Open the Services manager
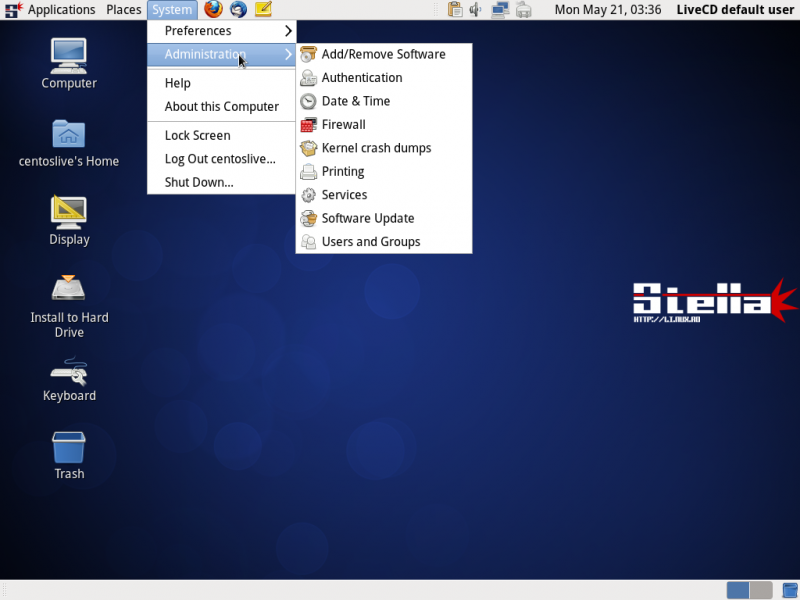Screen dimensions: 800x600 coord(384,195)
